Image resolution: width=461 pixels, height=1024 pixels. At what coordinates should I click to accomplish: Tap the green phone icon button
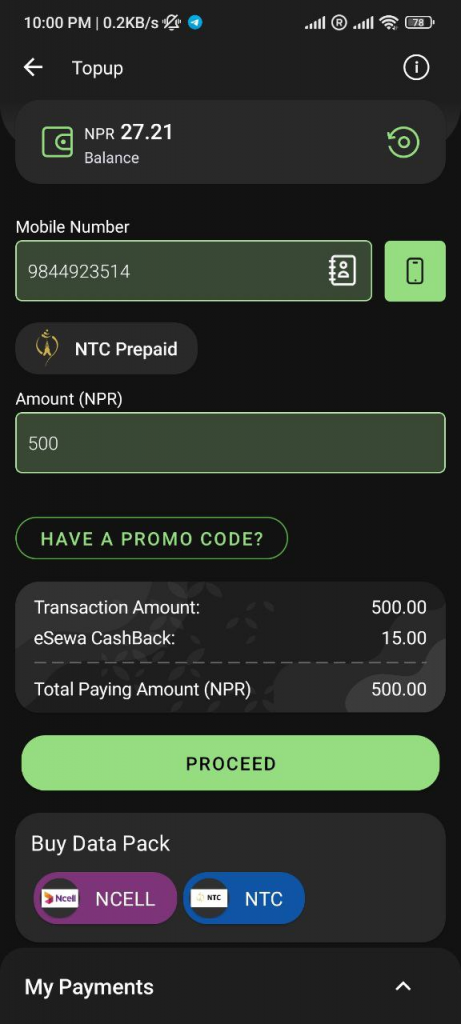click(x=415, y=271)
